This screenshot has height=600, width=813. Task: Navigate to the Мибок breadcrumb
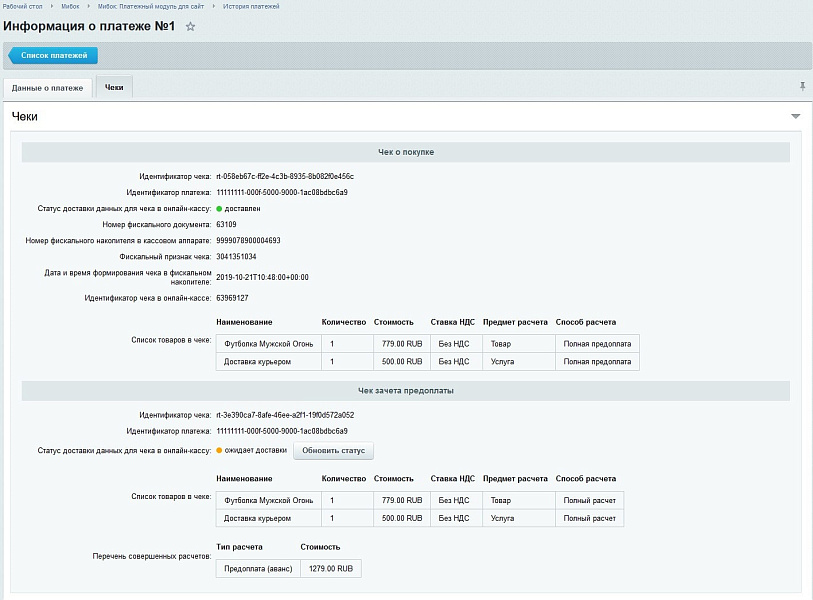pyautogui.click(x=70, y=6)
